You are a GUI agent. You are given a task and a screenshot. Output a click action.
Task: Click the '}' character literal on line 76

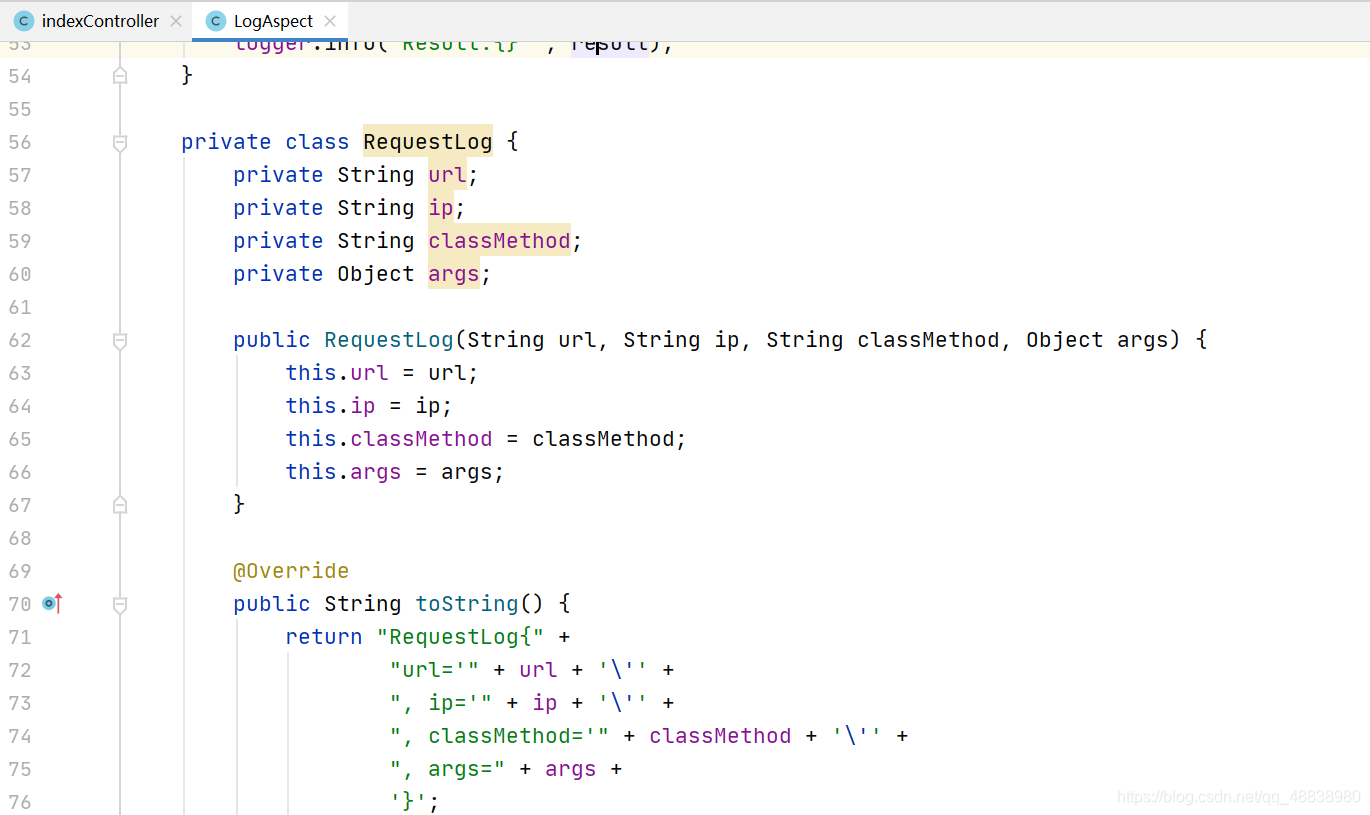point(409,802)
